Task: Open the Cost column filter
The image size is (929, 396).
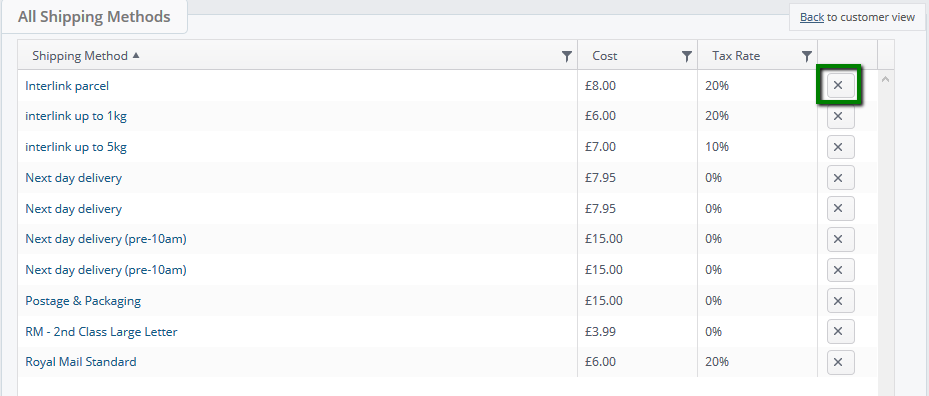Action: pos(687,56)
